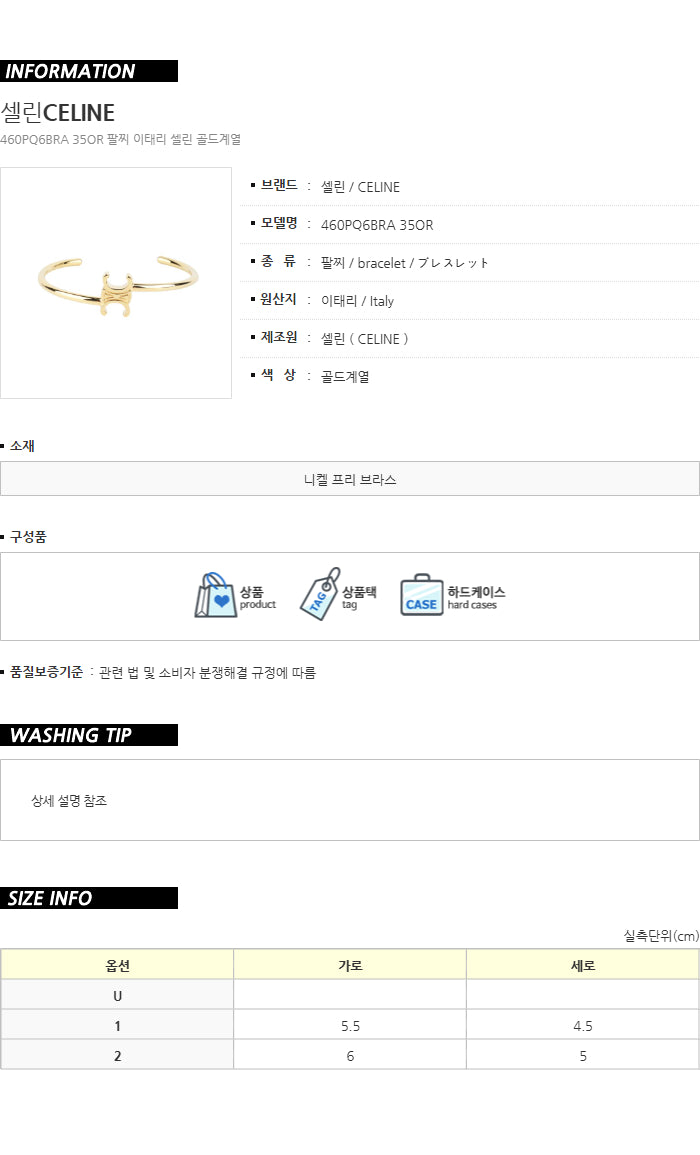
Task: Click the 상세 설명 참조 washing tip text
Action: (69, 801)
